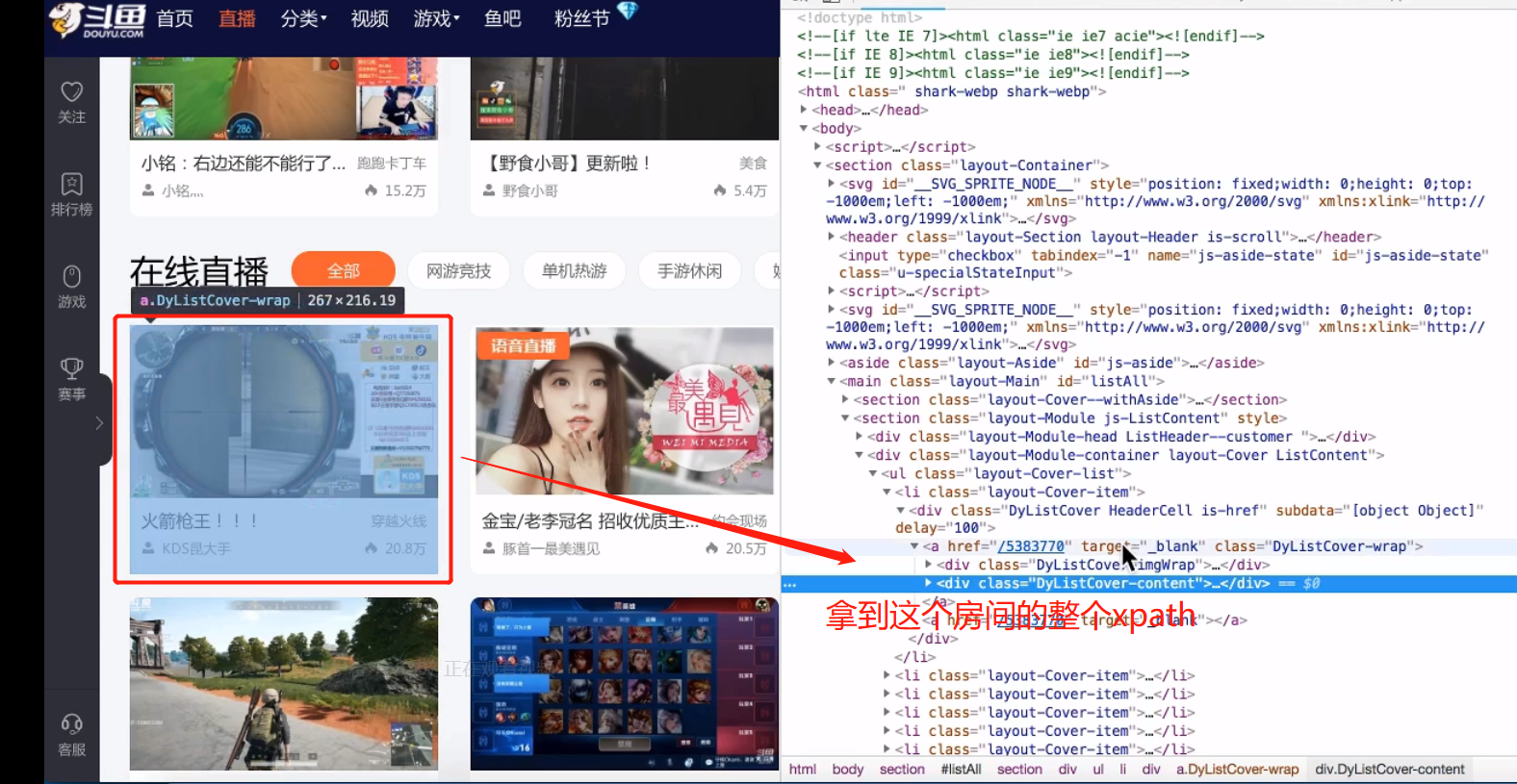Select the DyListCover-content div line

click(x=1149, y=583)
